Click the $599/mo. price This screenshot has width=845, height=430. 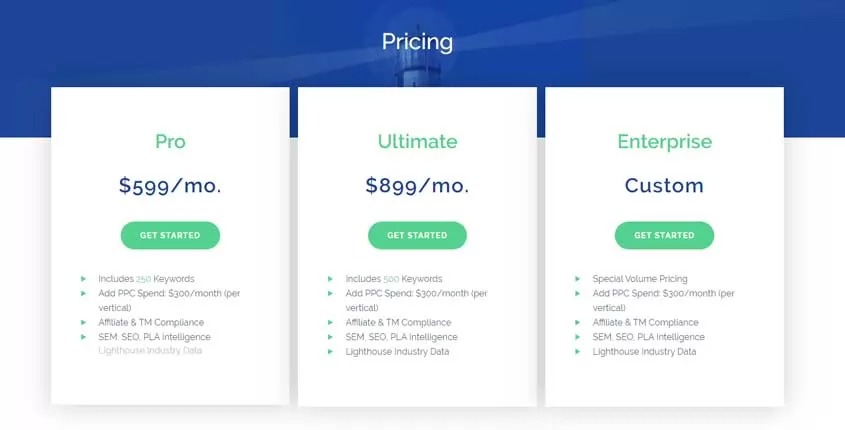[170, 185]
